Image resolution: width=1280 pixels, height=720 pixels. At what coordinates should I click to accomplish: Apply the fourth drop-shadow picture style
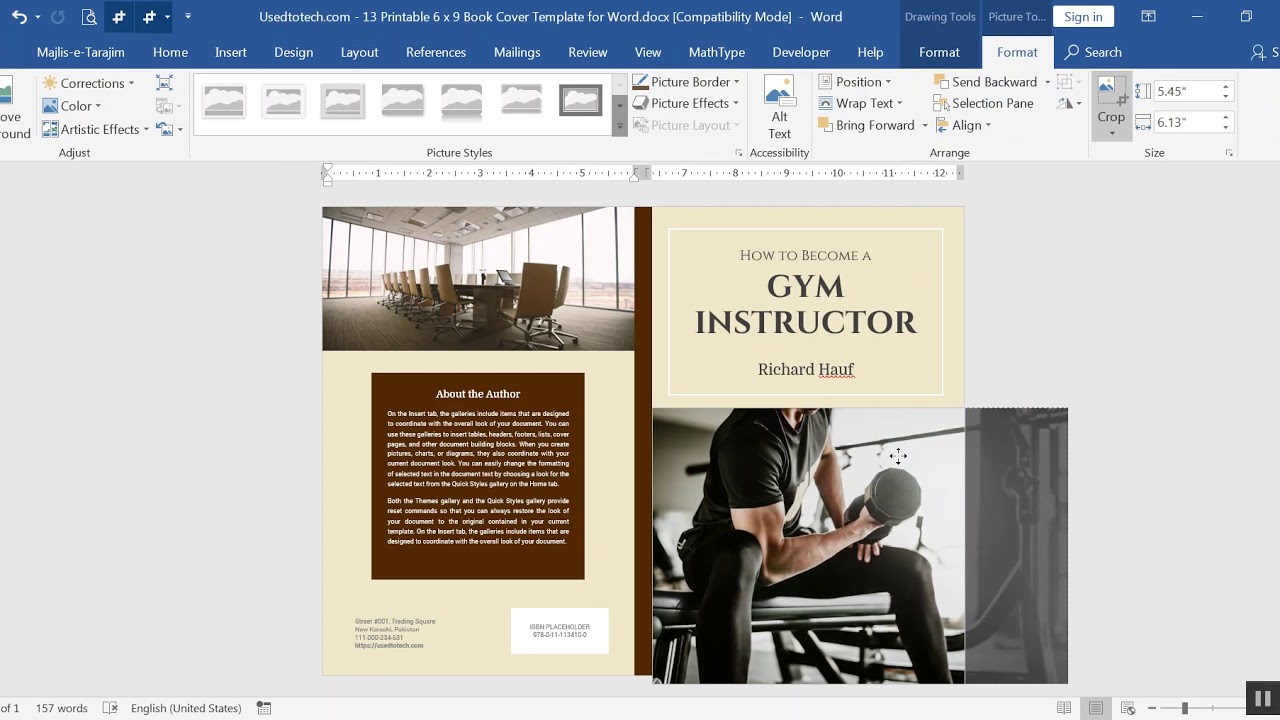point(402,100)
